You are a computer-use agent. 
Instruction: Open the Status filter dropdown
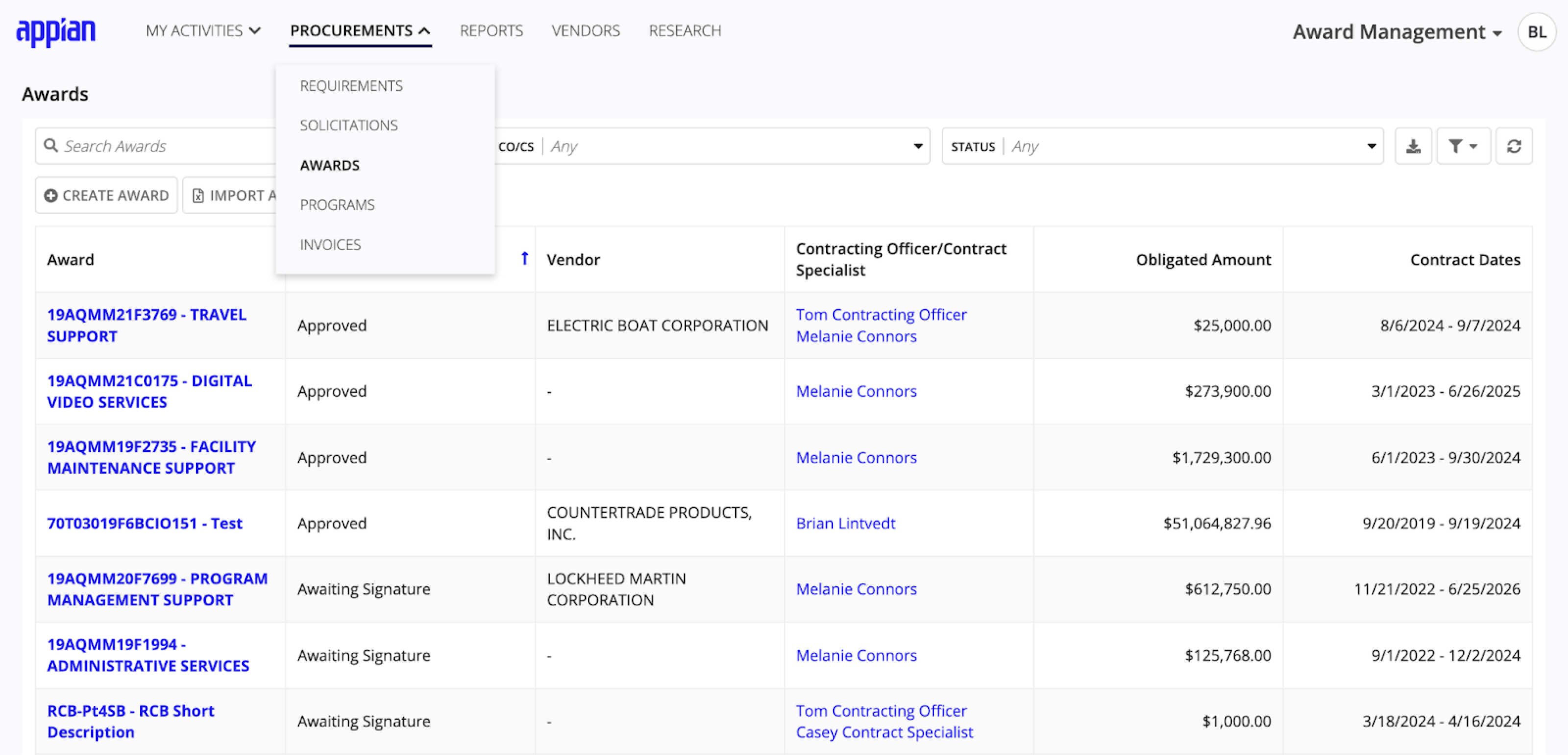[x=1163, y=146]
